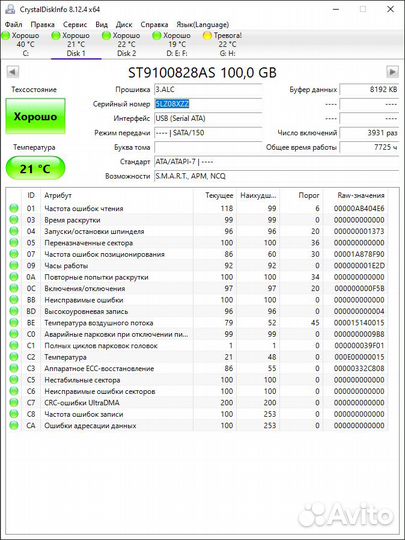Minimize the CrystalDiskInfo window
405x540 pixels.
point(336,9)
